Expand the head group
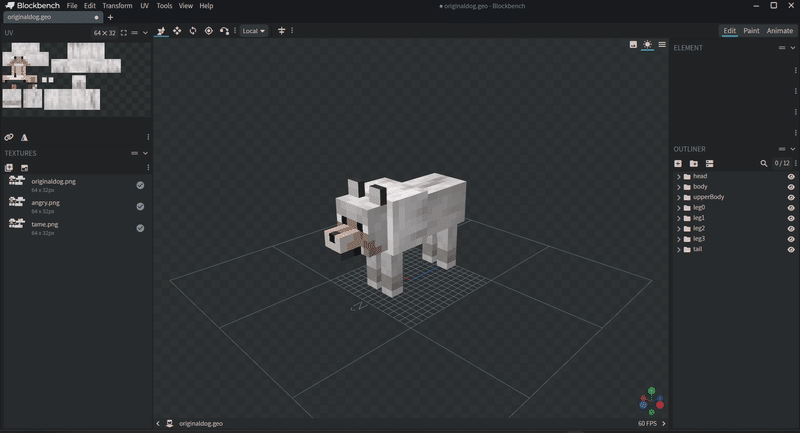800x433 pixels. (679, 176)
